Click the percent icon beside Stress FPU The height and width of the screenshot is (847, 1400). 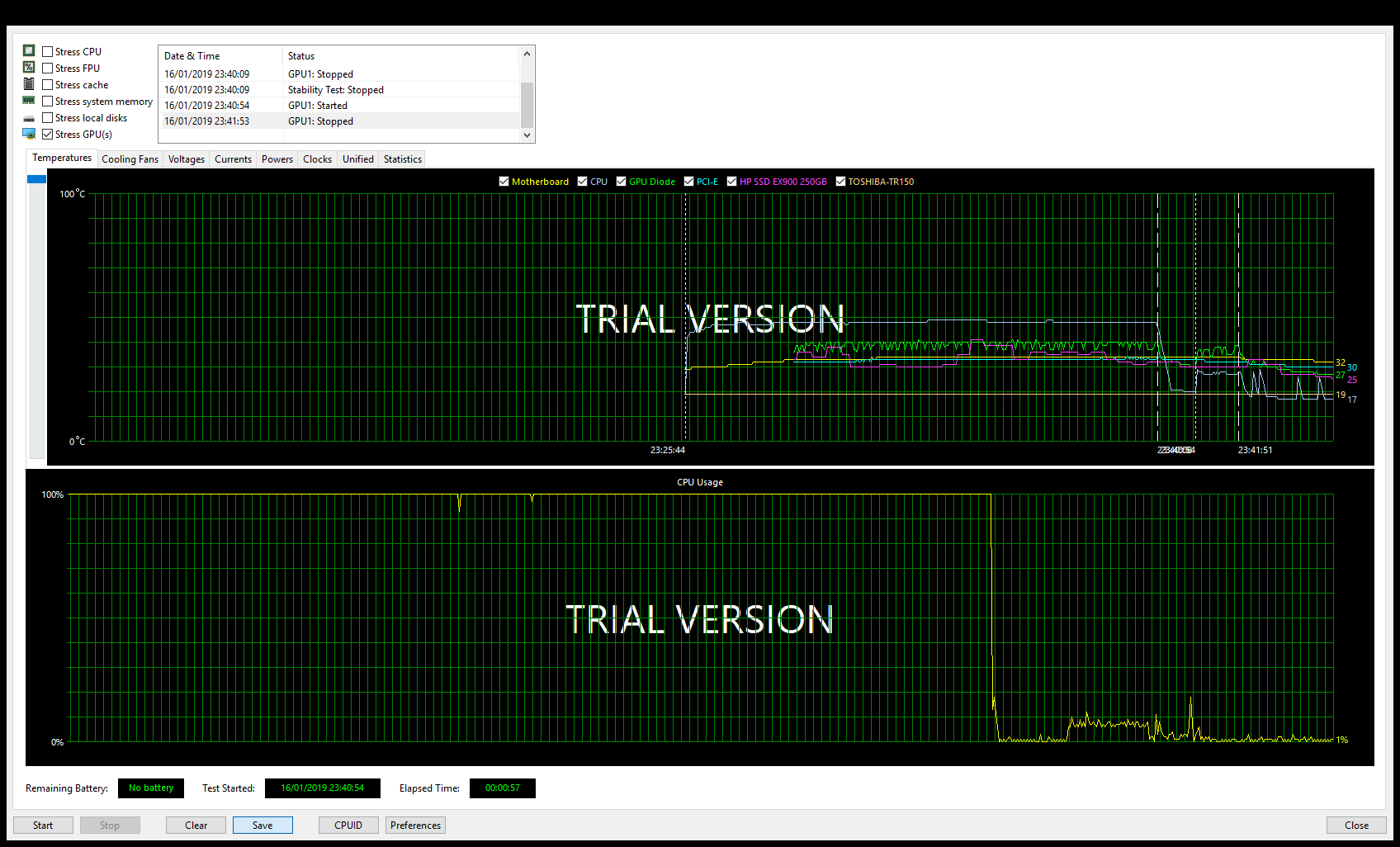pos(29,67)
